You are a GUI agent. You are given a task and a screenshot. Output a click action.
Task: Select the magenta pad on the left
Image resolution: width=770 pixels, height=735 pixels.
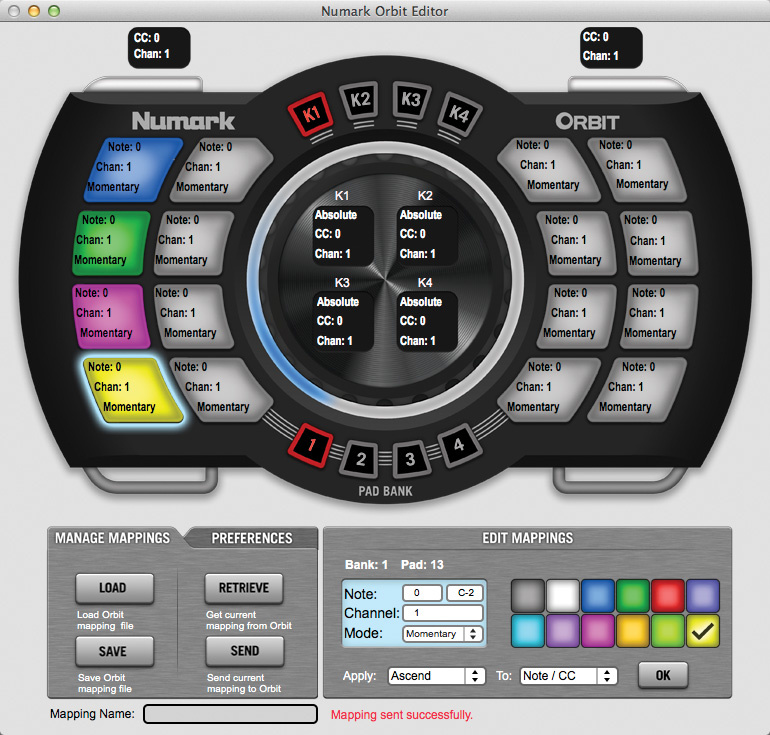tap(110, 316)
